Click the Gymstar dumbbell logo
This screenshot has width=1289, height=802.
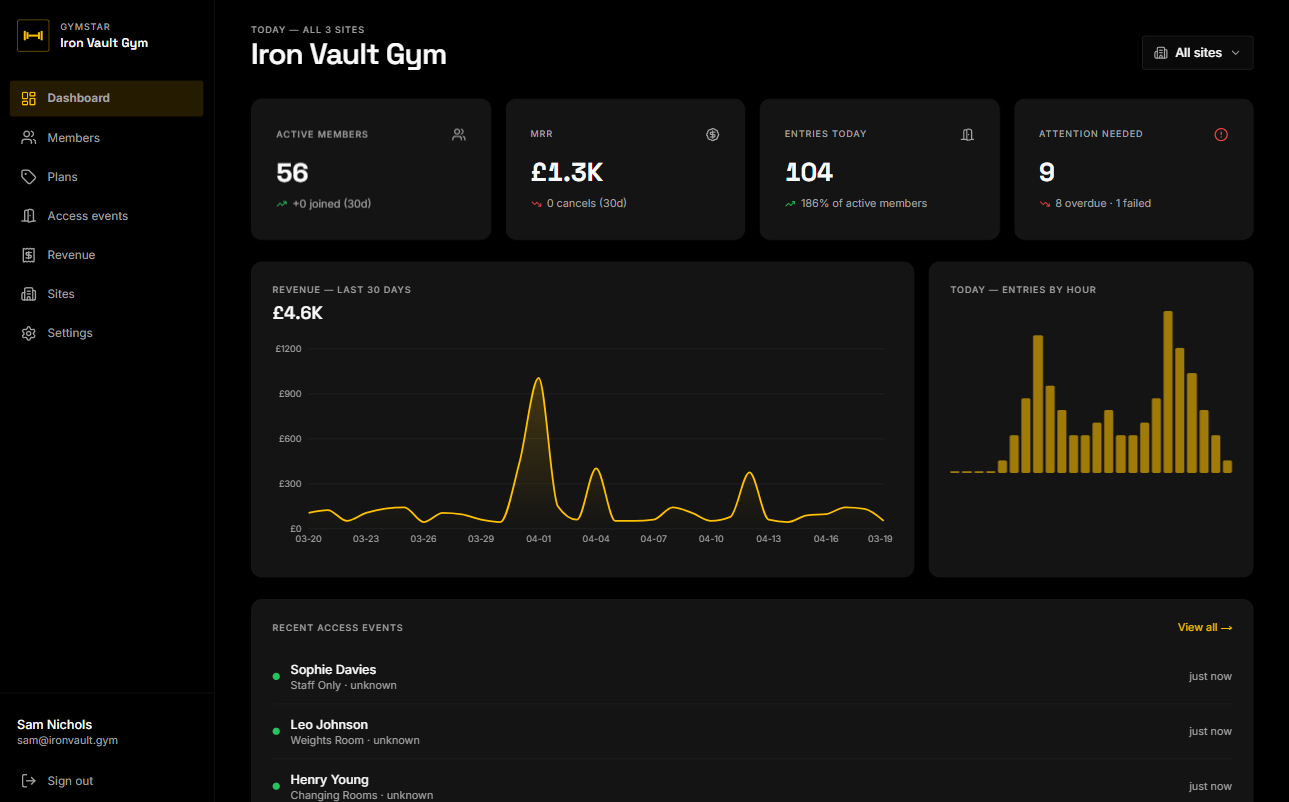pyautogui.click(x=33, y=35)
